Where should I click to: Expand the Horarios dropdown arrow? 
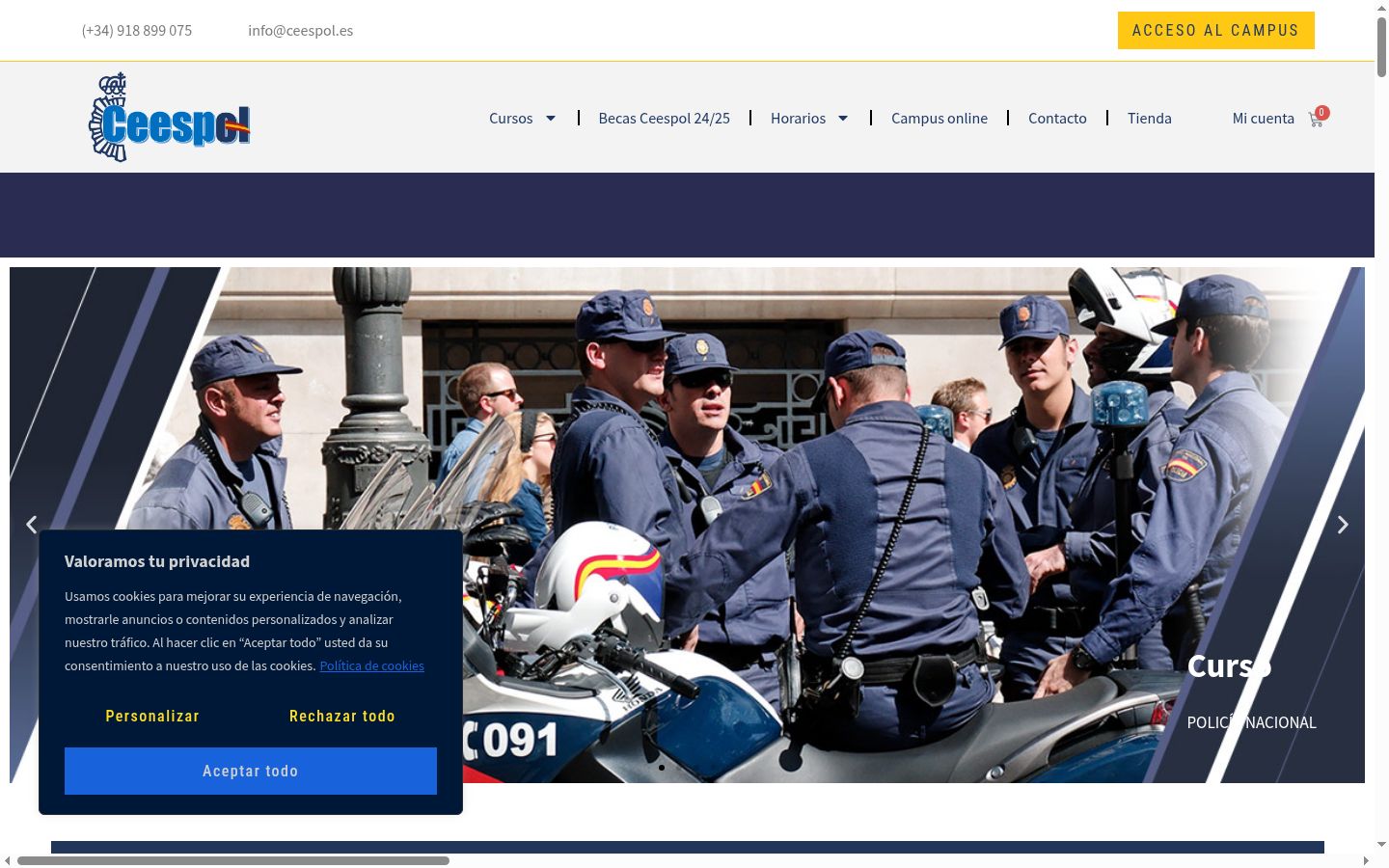[x=843, y=118]
